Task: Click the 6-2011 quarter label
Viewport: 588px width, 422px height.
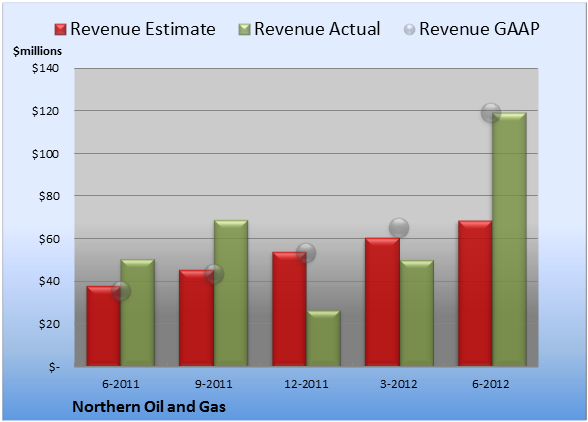Action: (x=121, y=384)
